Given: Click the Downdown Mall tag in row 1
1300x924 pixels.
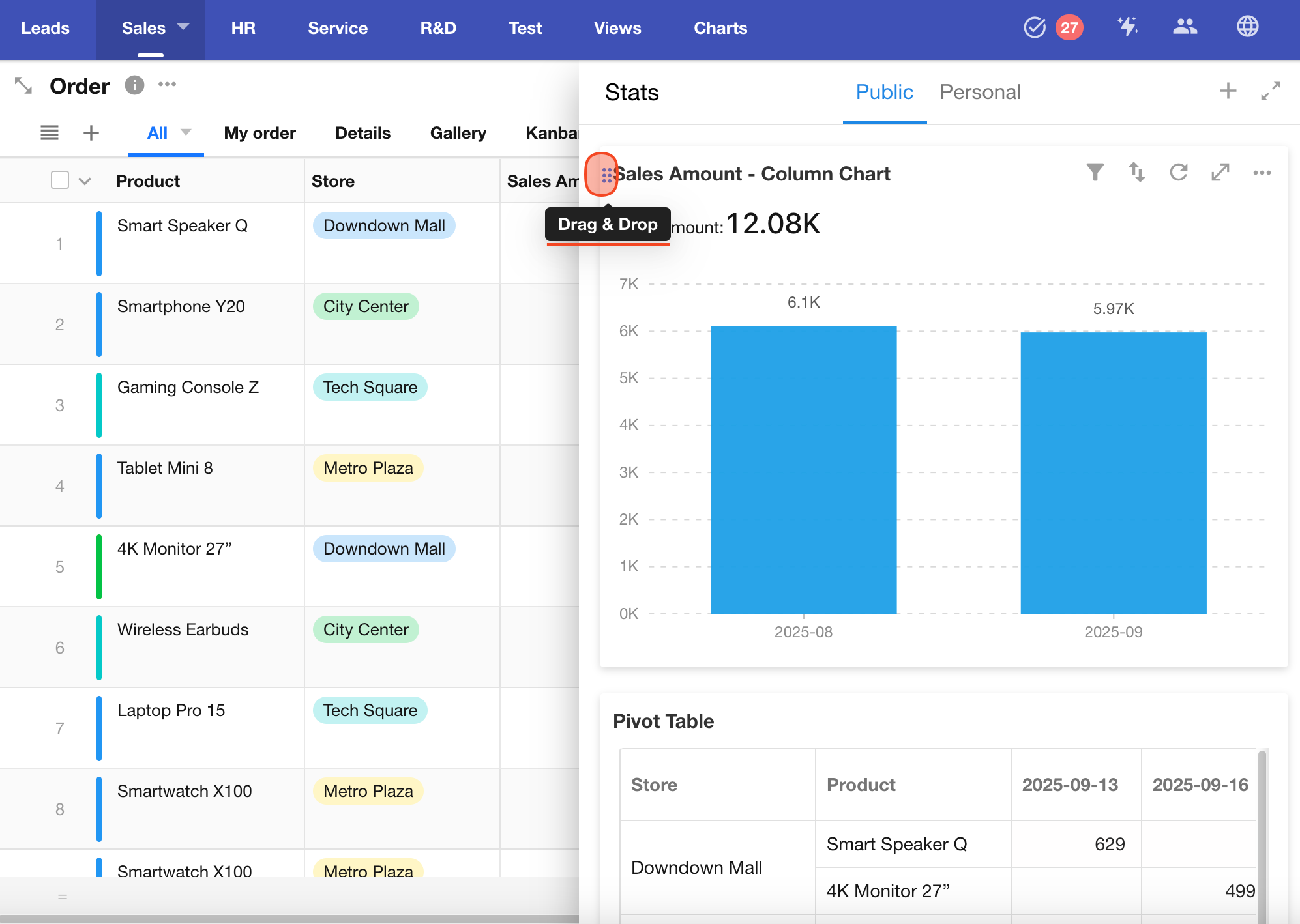Looking at the screenshot, I should pyautogui.click(x=384, y=225).
